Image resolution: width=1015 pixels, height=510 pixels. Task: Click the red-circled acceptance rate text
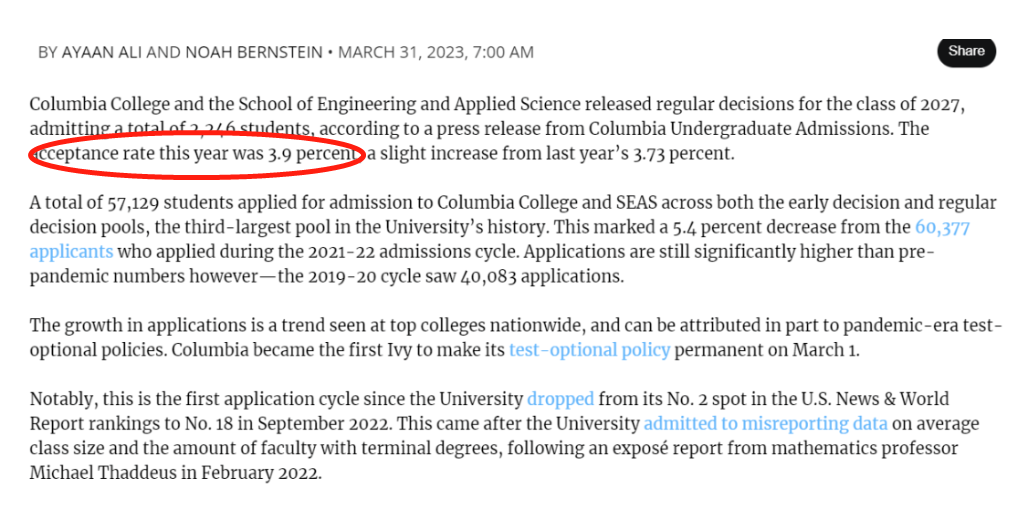[197, 154]
